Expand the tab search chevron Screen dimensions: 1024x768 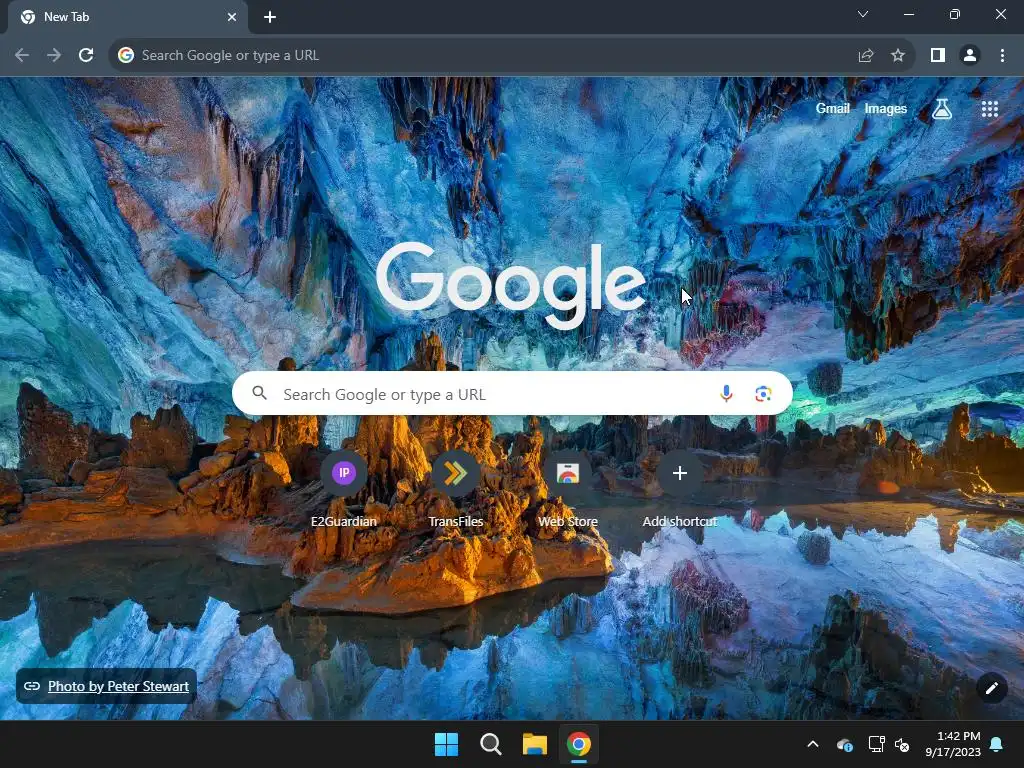pos(863,14)
